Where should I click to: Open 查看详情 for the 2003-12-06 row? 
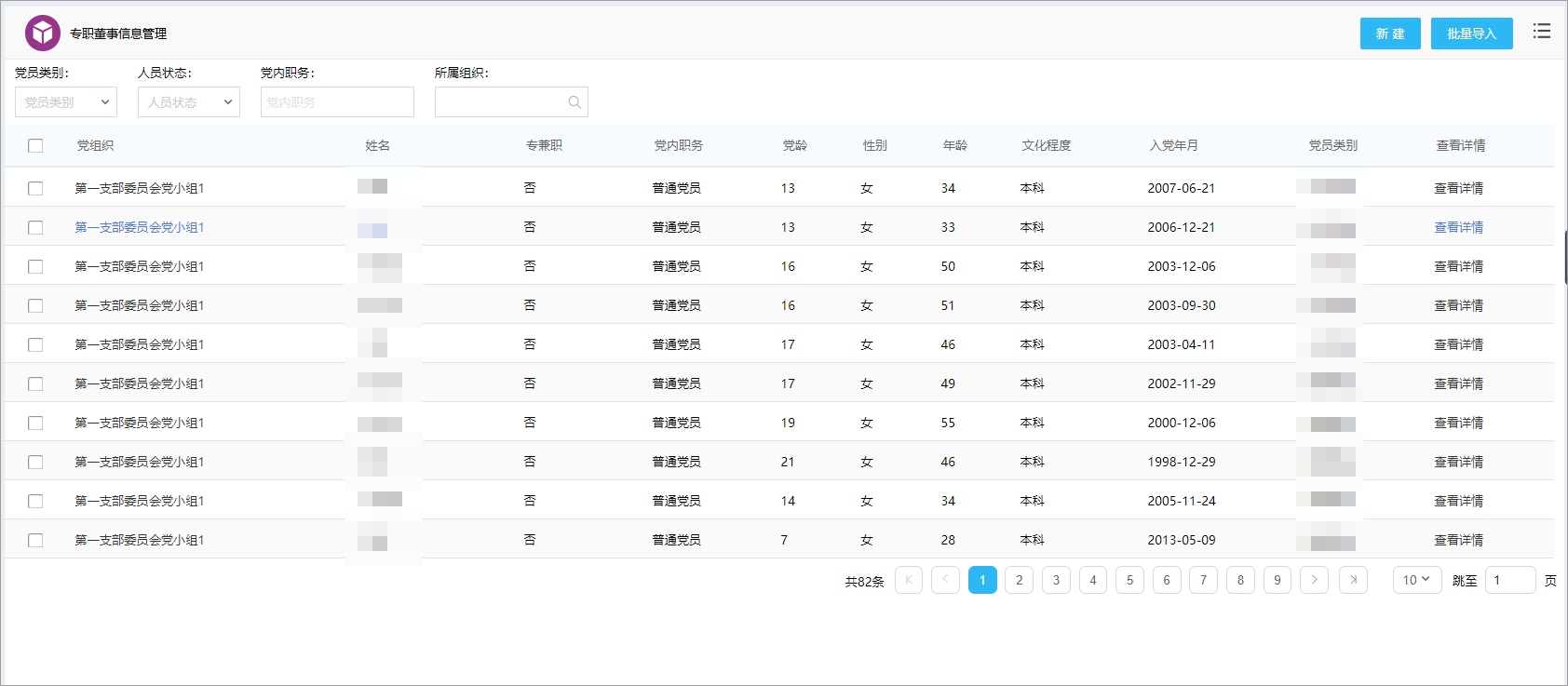(1459, 266)
